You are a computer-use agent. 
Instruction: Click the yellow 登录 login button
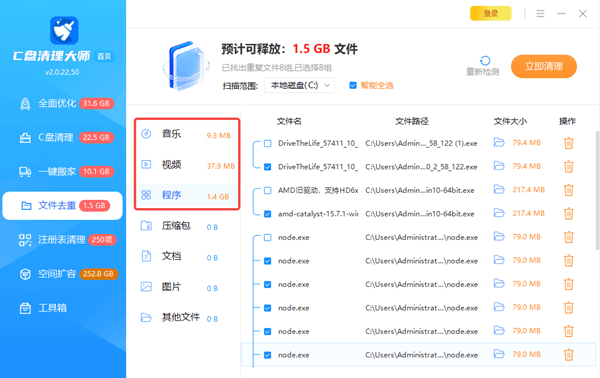pos(491,13)
